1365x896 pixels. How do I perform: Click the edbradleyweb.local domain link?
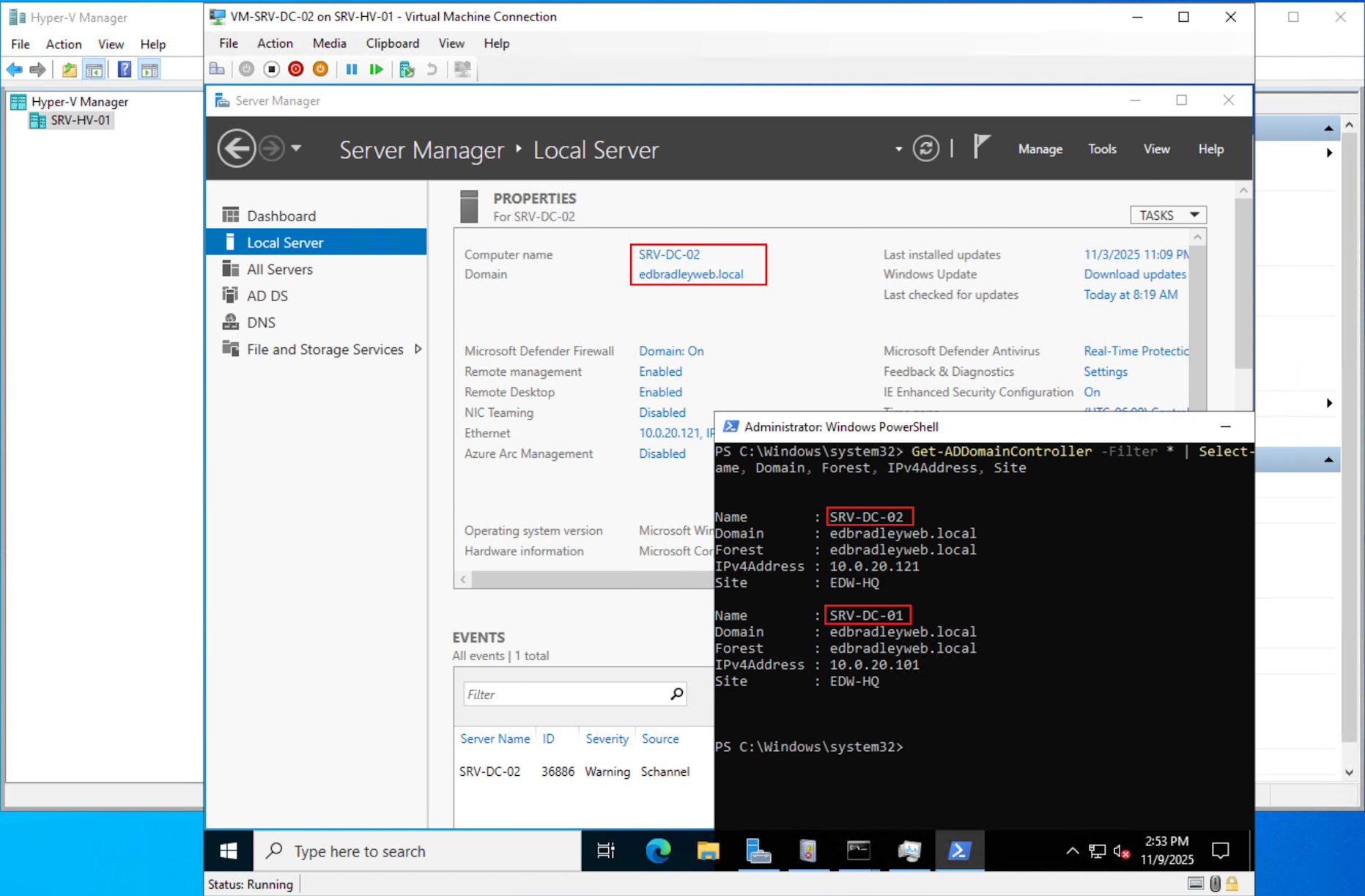[690, 274]
